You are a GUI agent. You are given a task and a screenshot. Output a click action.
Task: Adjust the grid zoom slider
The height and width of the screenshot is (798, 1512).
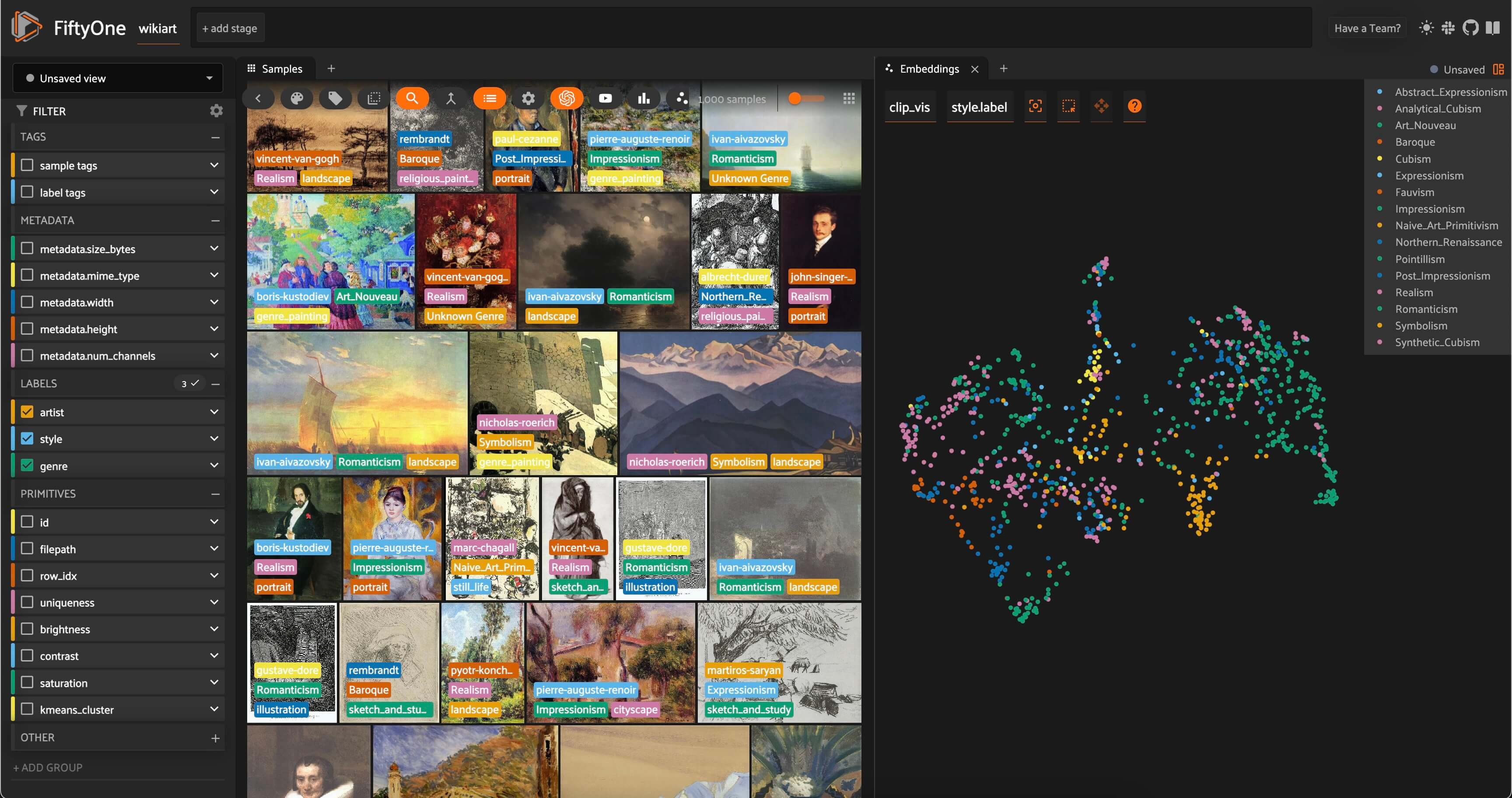[806, 98]
